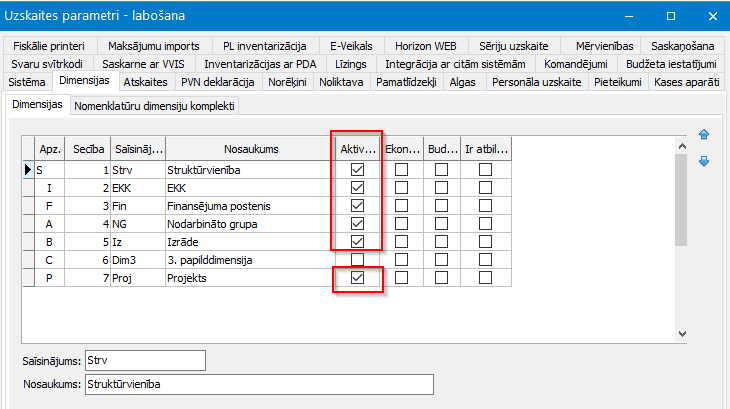Tick Ekon checkbox in the EKK row

(401, 188)
